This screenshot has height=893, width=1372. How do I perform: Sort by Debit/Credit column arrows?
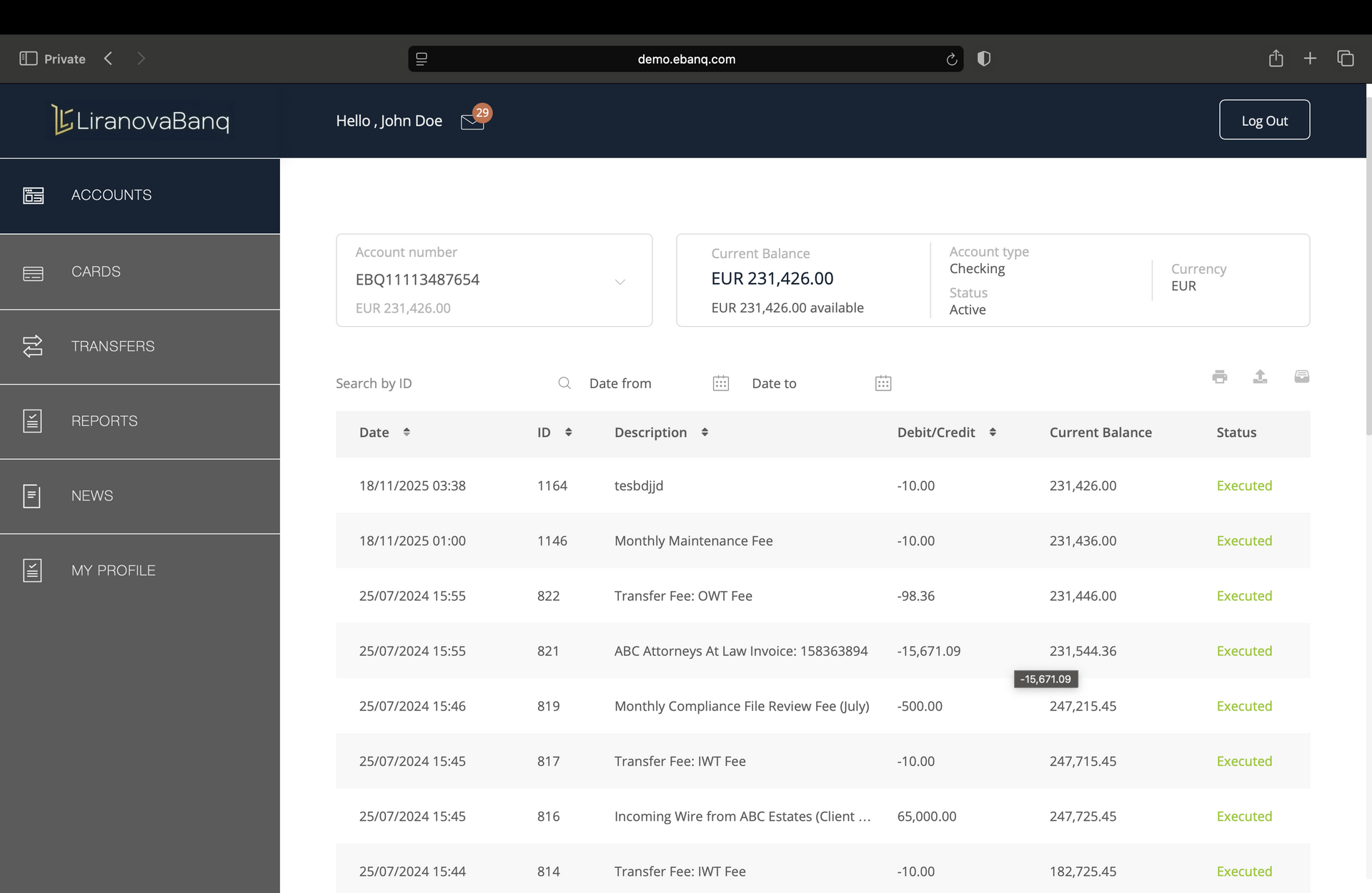click(992, 432)
